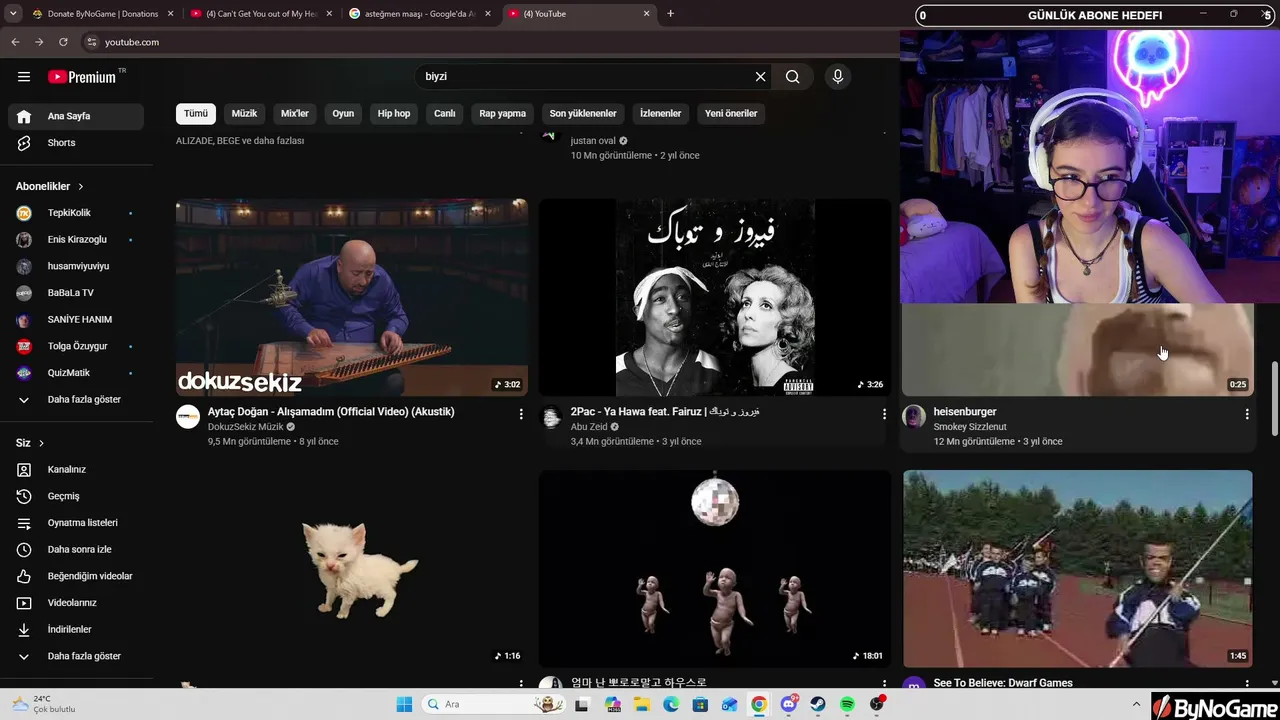Open See To Believe: Dwarf Games title
The image size is (1280, 720).
pyautogui.click(x=1003, y=683)
